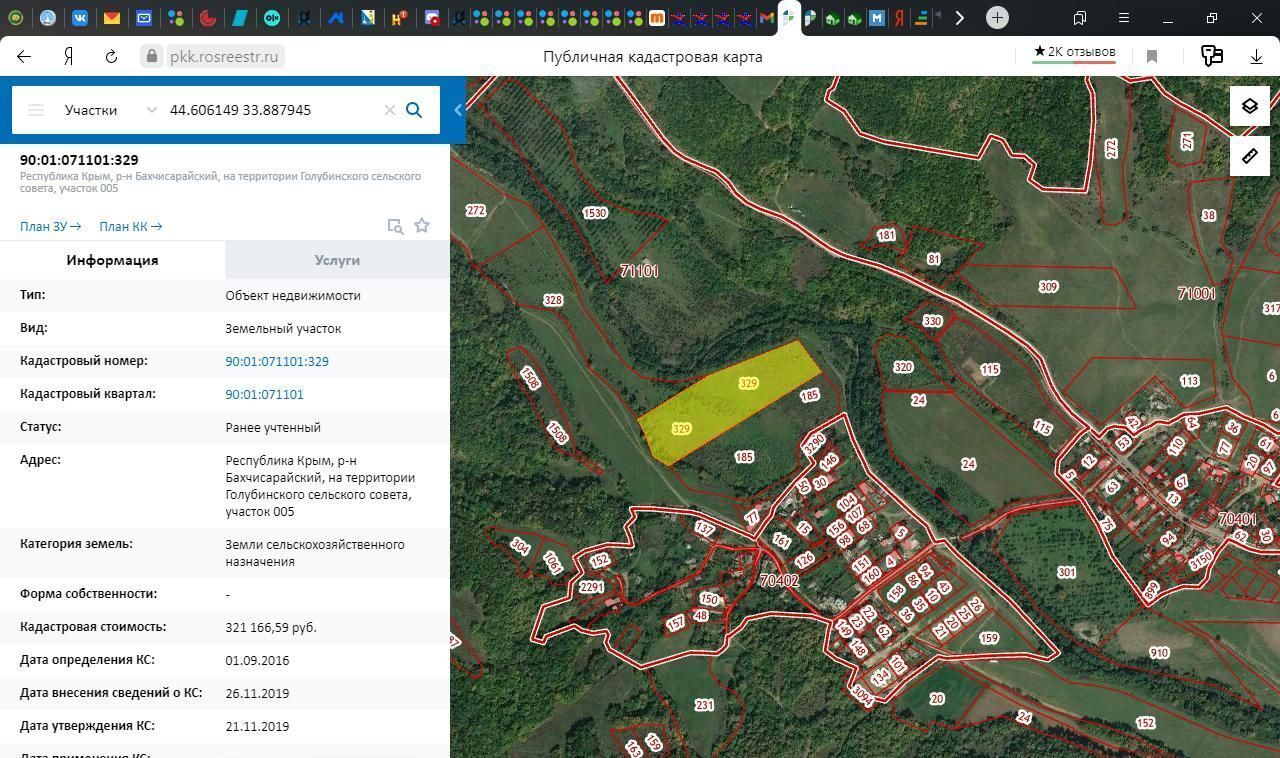Open the browser hamburger menu
1280x758 pixels.
pyautogui.click(x=1124, y=18)
